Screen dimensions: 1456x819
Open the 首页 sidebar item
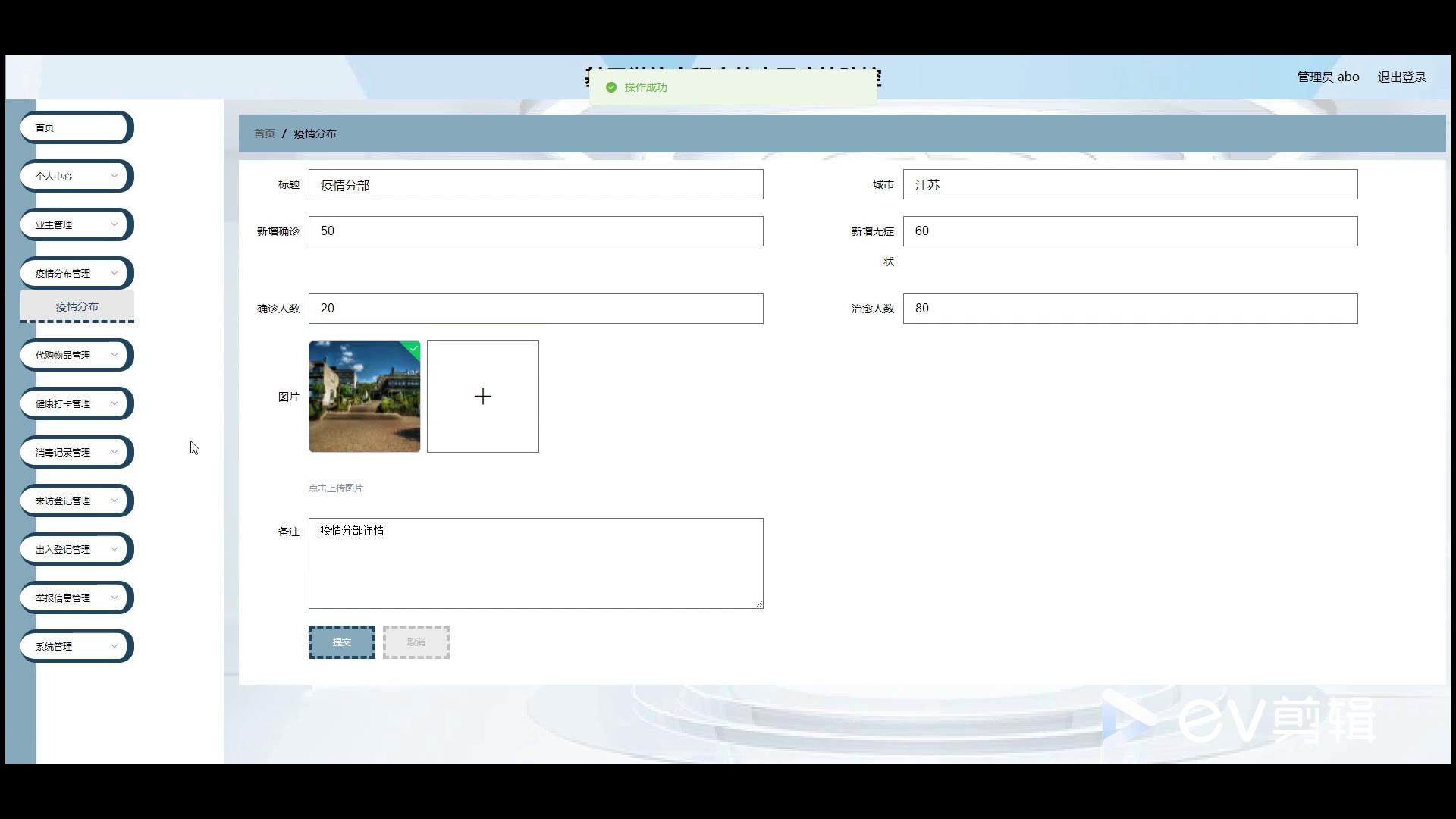click(77, 127)
